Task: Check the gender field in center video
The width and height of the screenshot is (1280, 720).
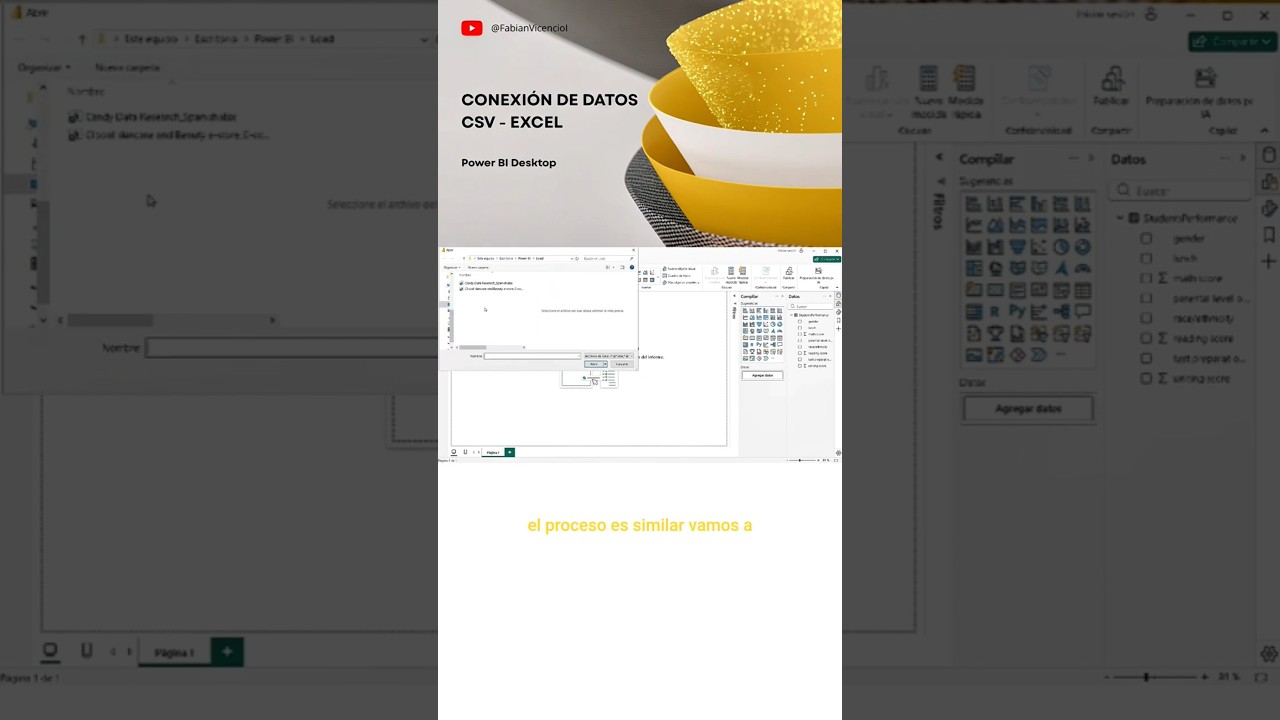Action: (800, 322)
